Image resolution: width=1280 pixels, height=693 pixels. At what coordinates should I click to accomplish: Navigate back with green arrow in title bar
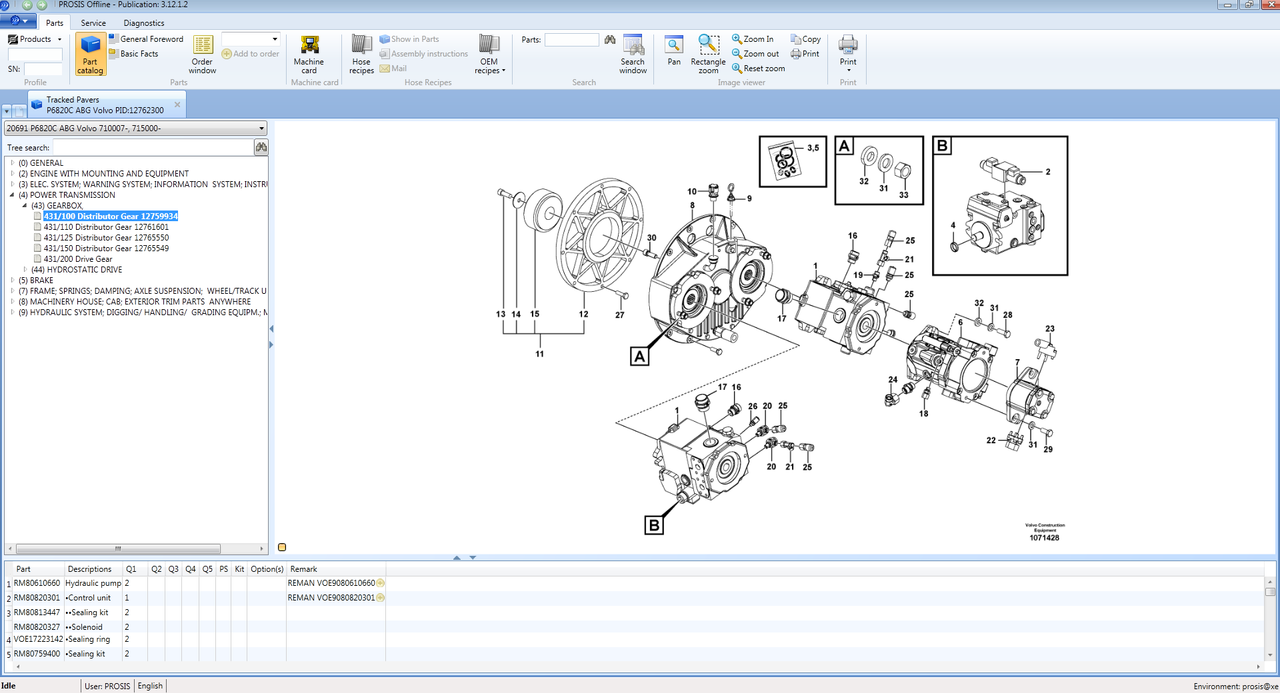click(x=26, y=5)
